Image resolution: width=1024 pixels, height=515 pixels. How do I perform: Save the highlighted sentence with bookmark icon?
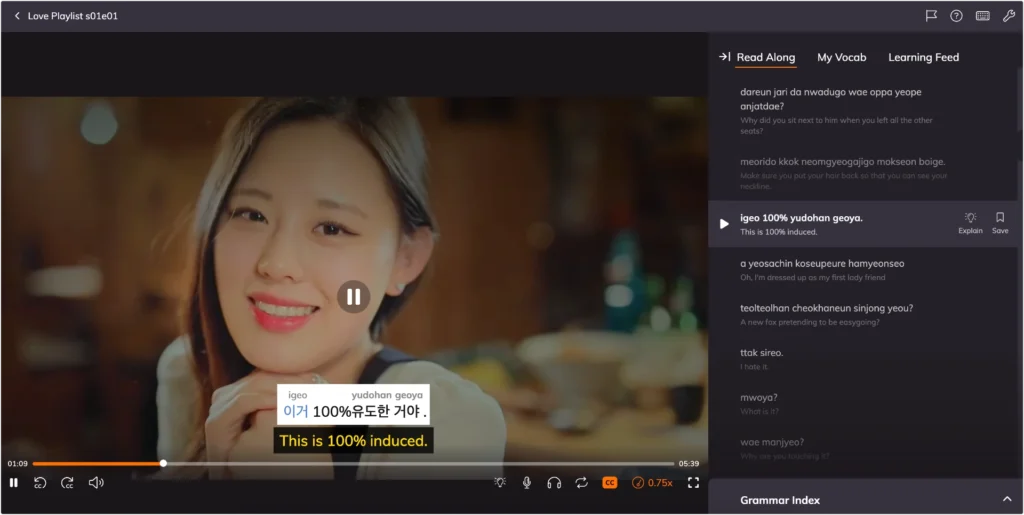pos(1000,223)
